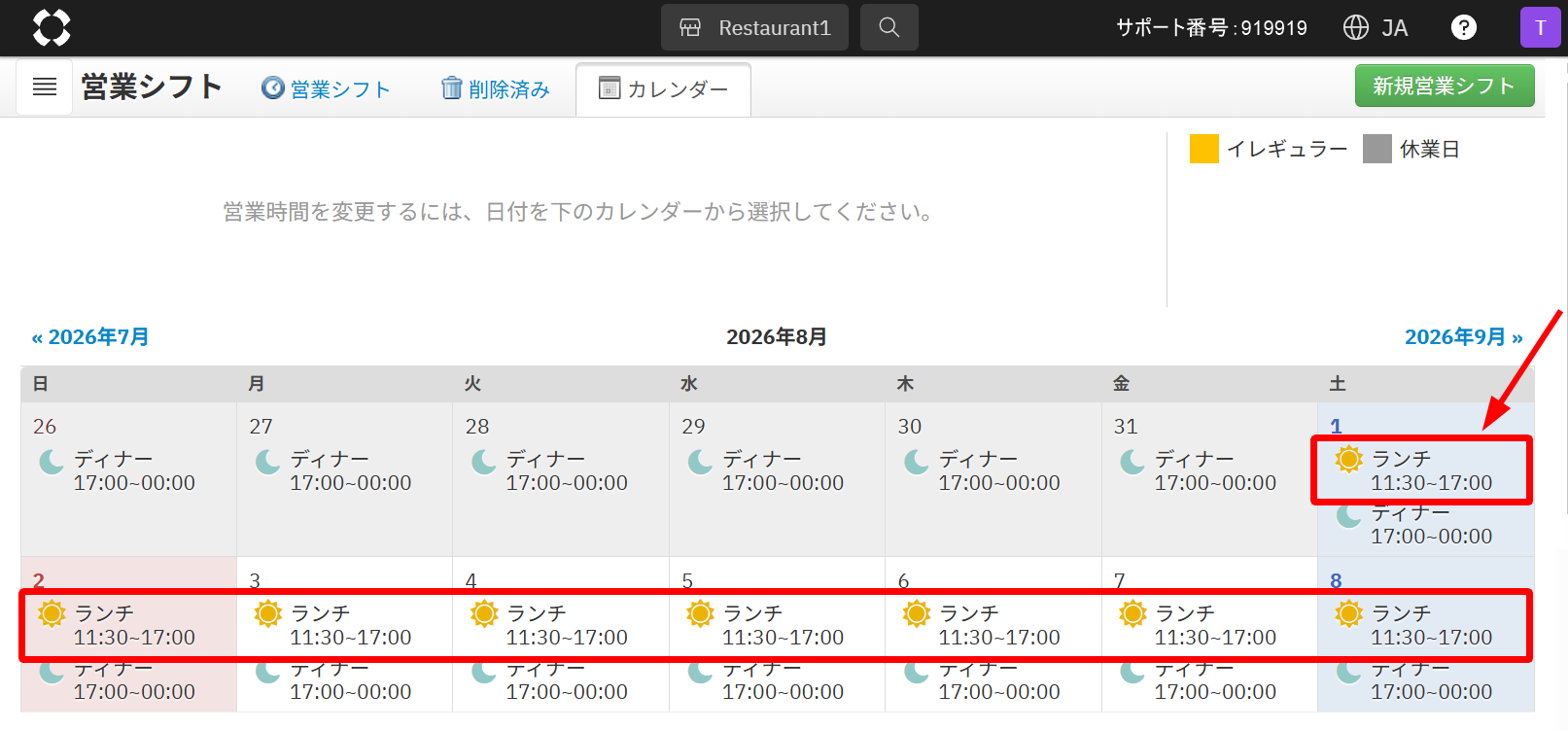Click the ランチ 11:30~17:00 entry on August 1

click(1413, 470)
